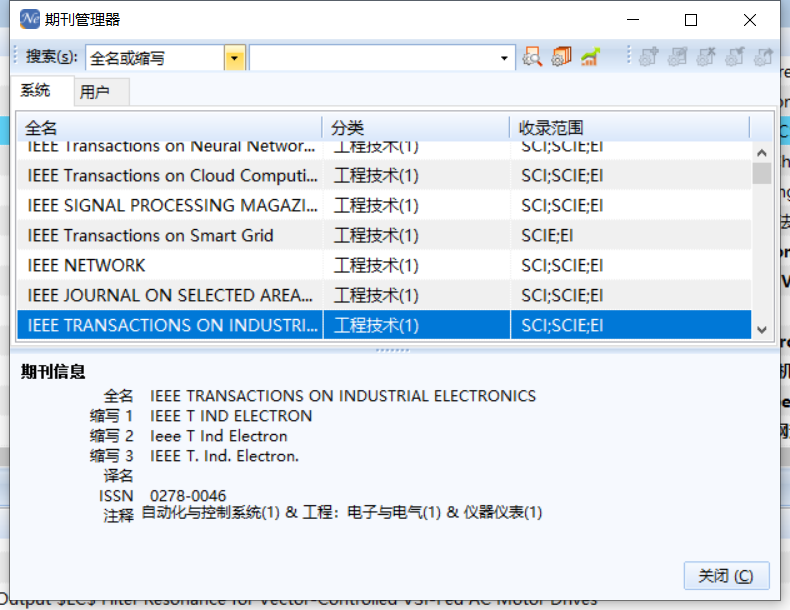
Task: Click the journal search magnifier icon
Action: pyautogui.click(x=532, y=56)
